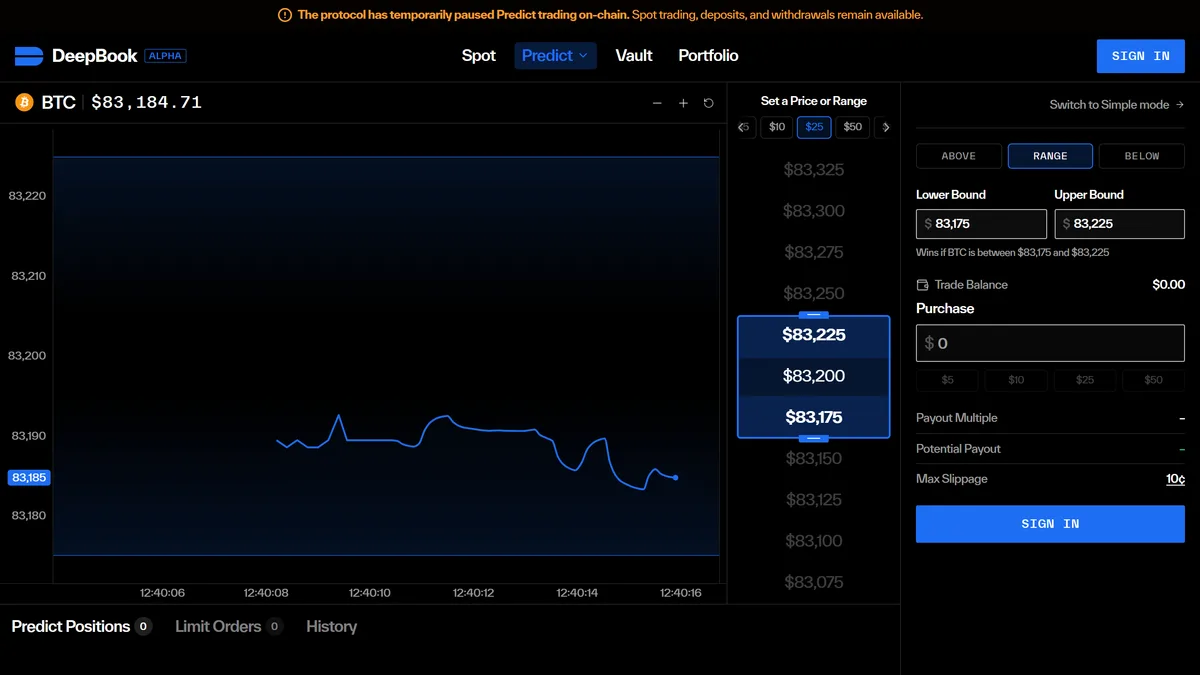Click the top-right SIGN IN button
The image size is (1200, 675).
click(x=1140, y=56)
